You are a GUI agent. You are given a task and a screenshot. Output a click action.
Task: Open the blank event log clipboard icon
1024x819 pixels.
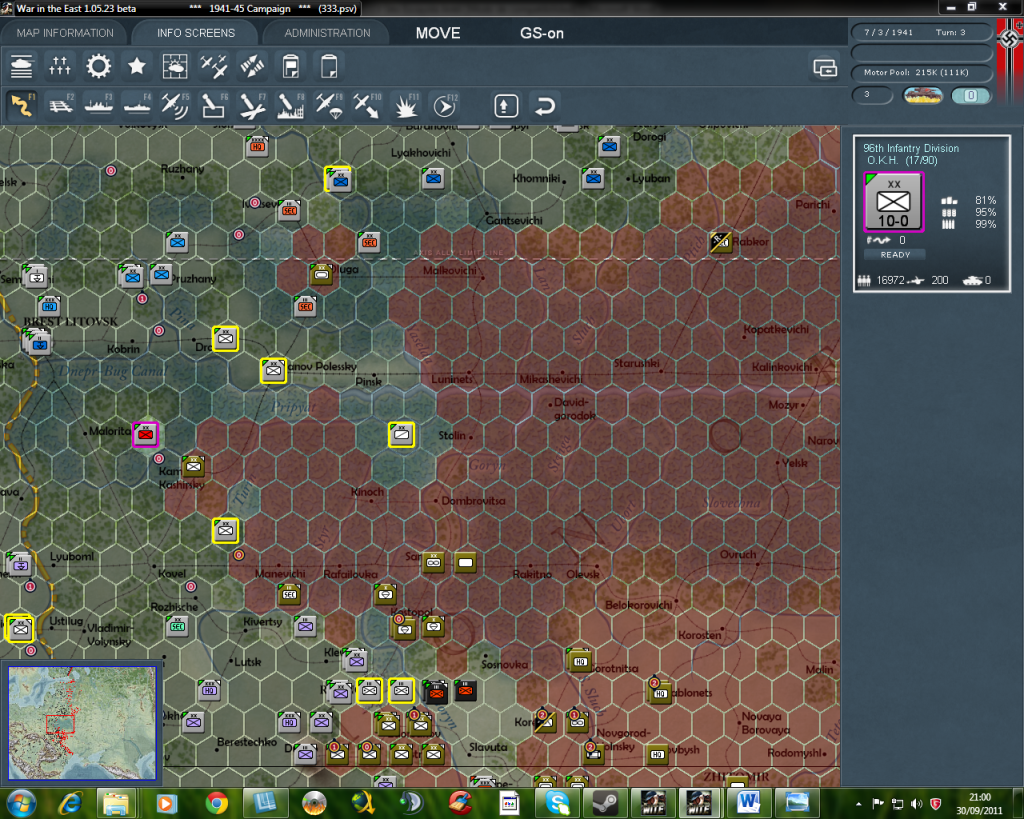click(329, 66)
